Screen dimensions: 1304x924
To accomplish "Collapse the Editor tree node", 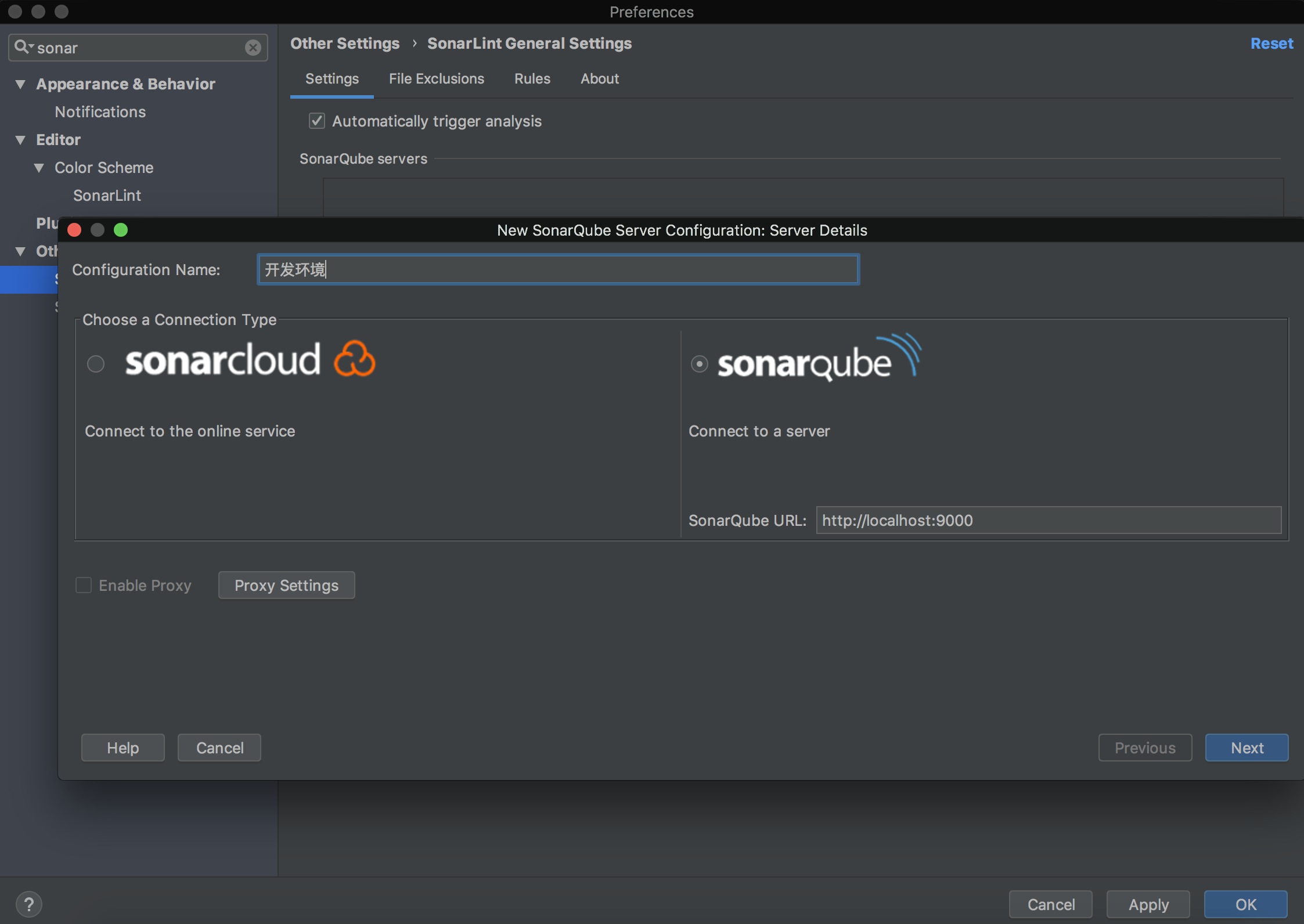I will tap(20, 140).
